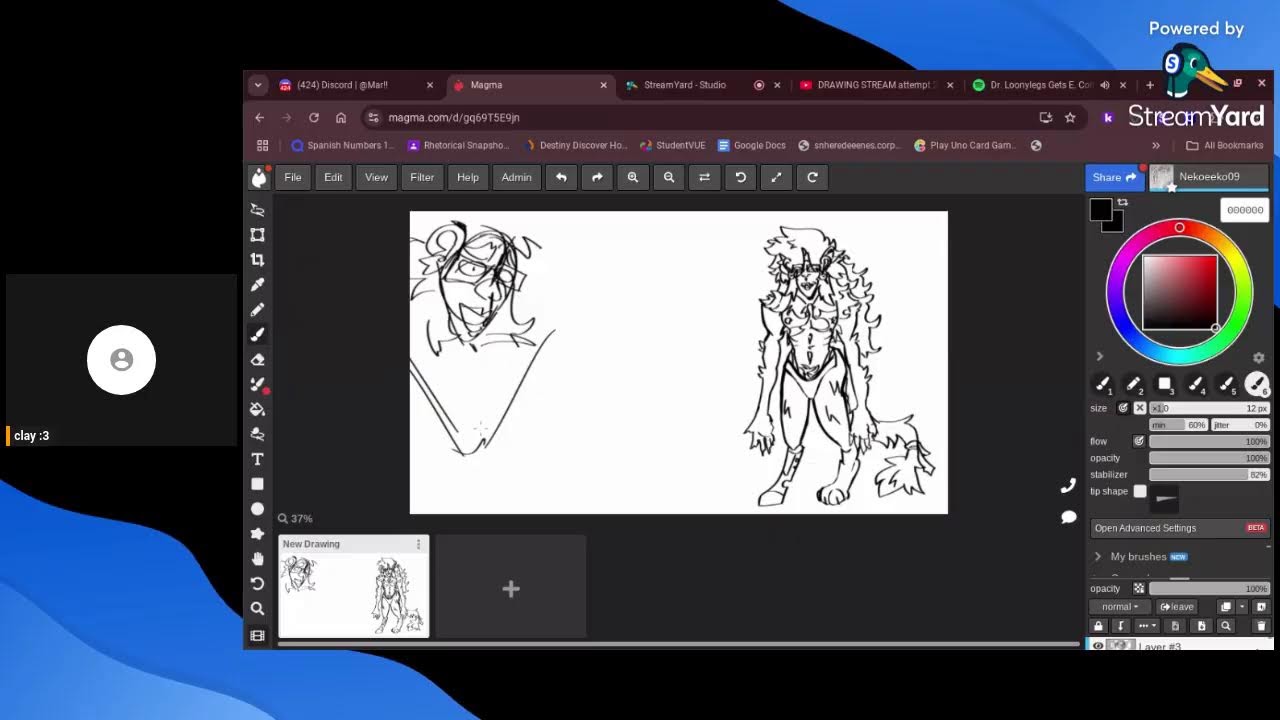Open the chat speech bubble icon
This screenshot has height=720, width=1280.
pyautogui.click(x=1068, y=517)
